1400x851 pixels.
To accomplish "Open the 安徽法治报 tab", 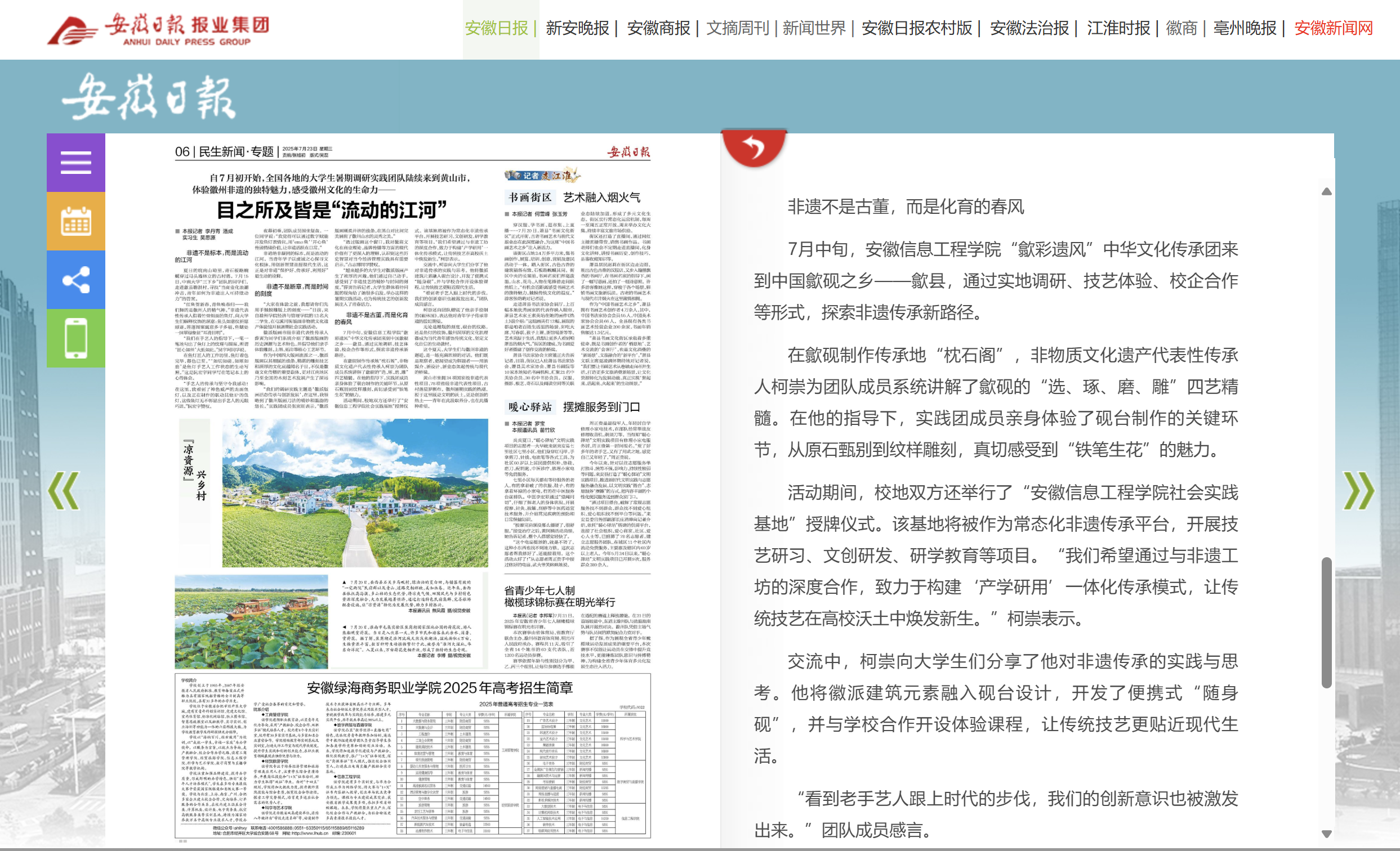I will (1029, 28).
